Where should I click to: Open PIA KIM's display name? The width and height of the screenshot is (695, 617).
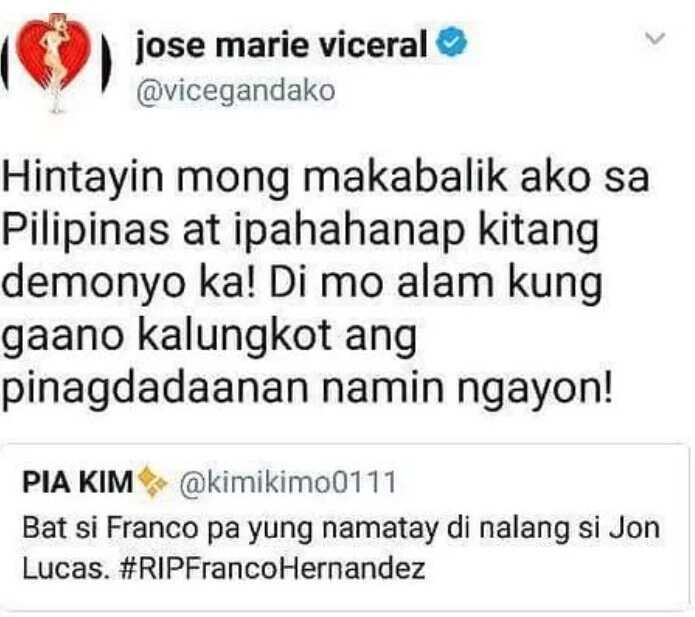78,482
